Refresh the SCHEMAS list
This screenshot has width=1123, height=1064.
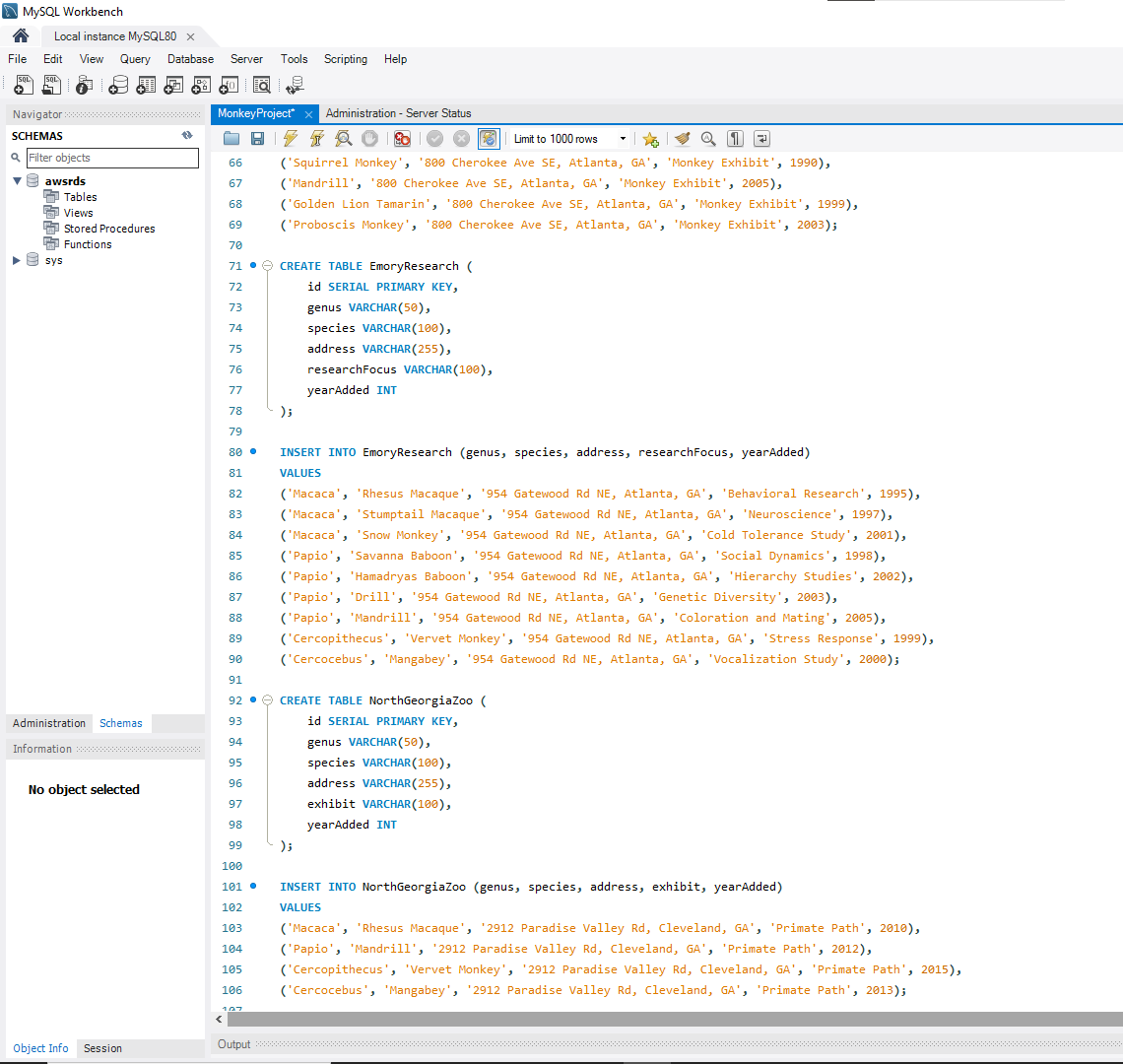click(187, 135)
